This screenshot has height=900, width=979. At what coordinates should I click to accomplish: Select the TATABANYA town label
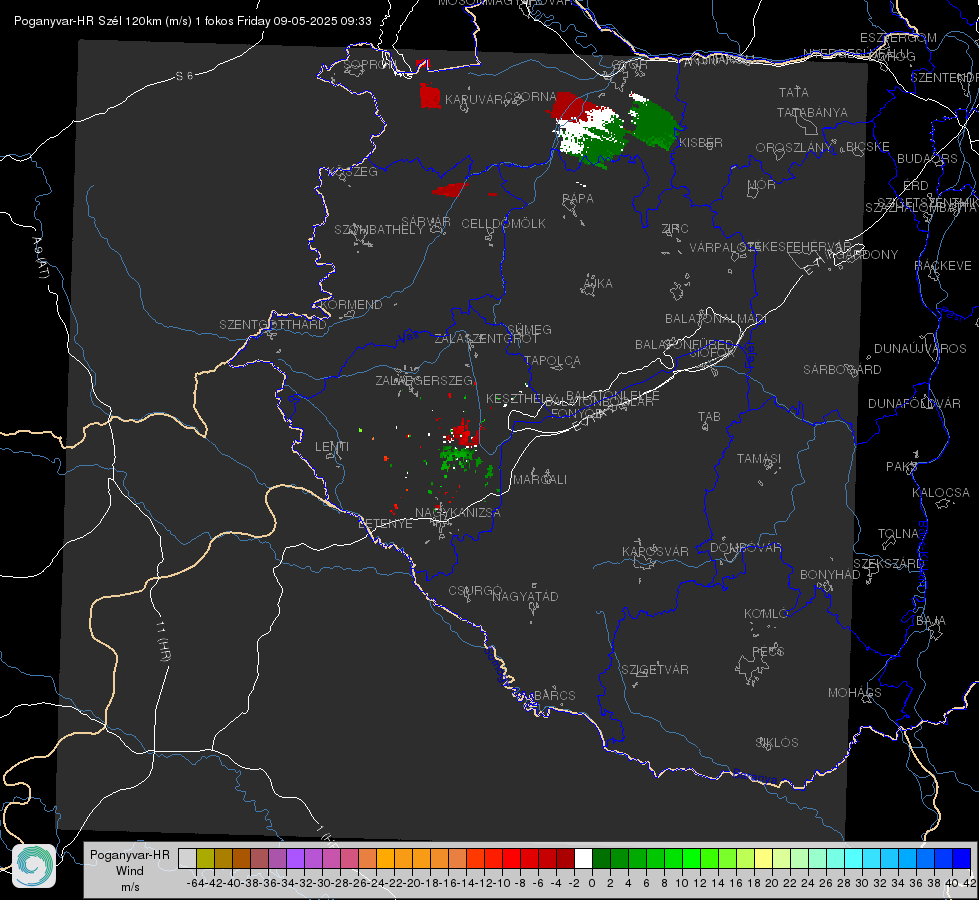812,112
